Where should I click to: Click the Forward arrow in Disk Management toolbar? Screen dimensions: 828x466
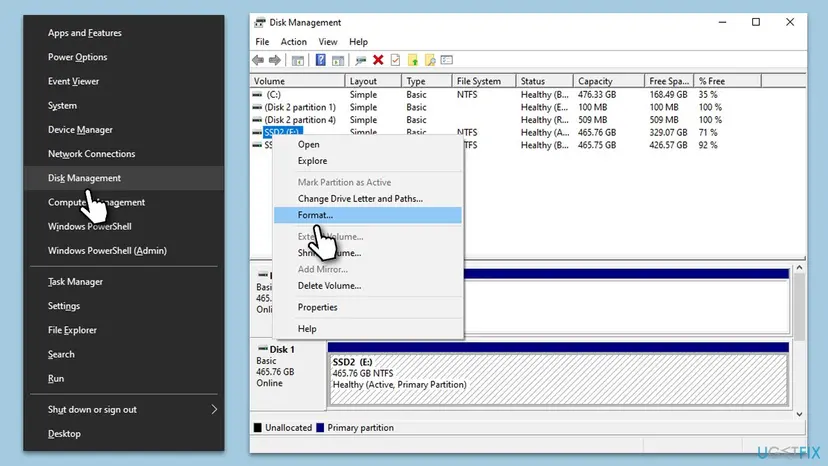point(275,60)
